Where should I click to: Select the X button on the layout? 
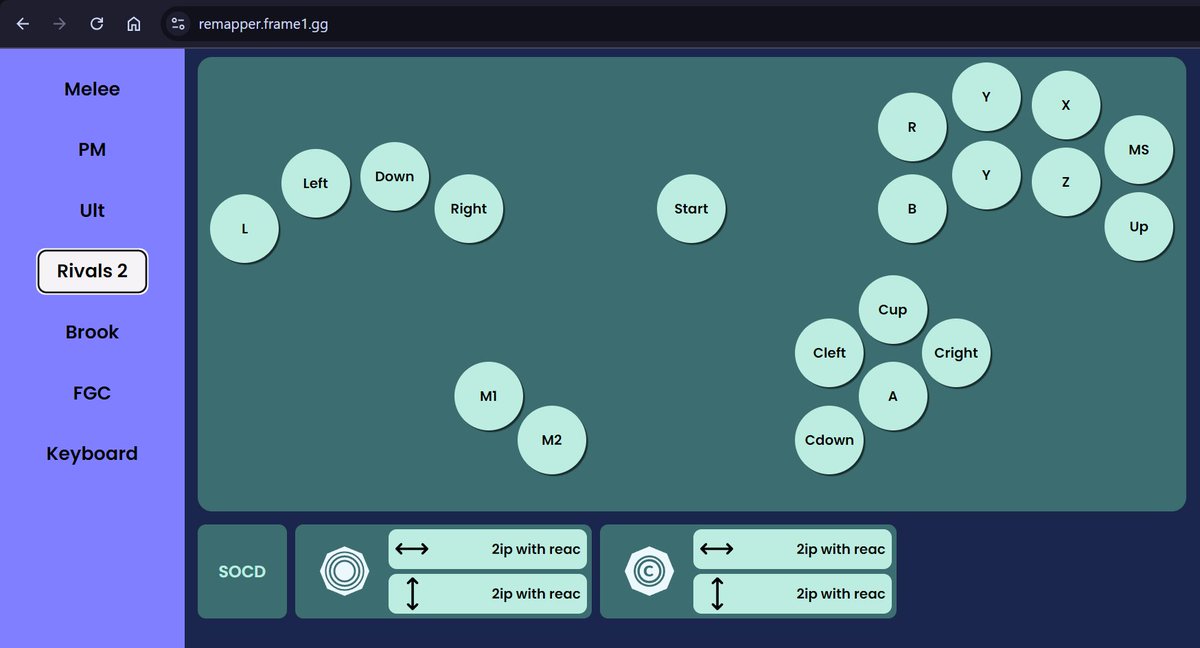[1065, 105]
